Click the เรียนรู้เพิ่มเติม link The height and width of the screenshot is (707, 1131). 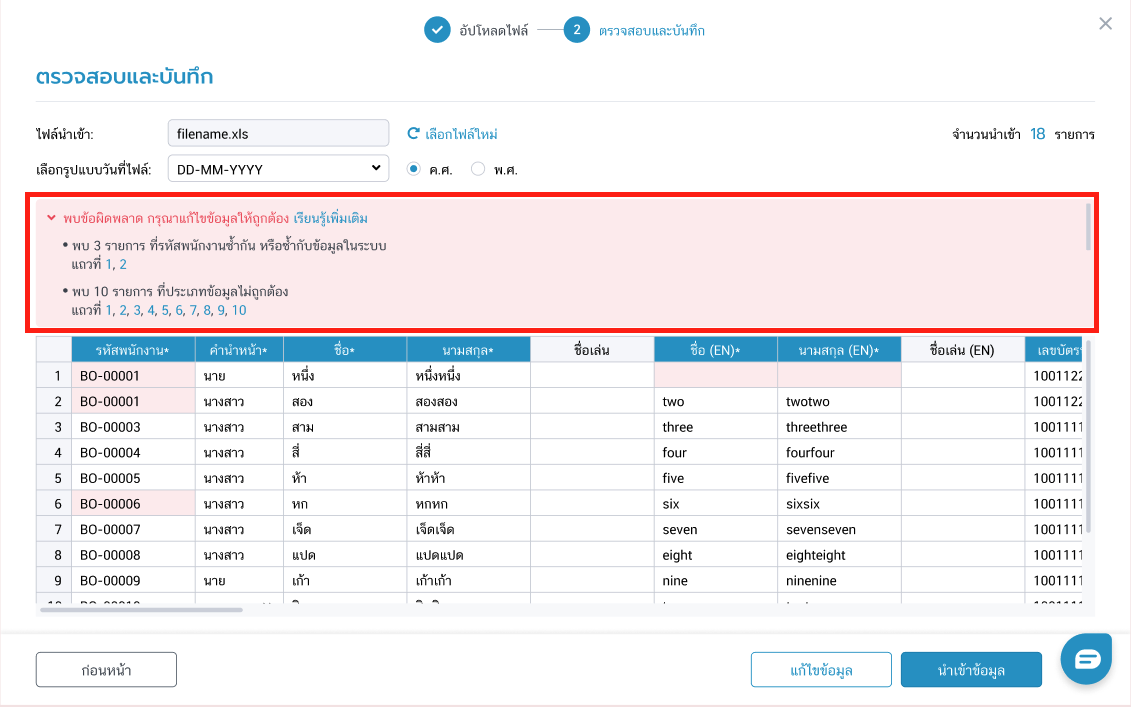pyautogui.click(x=331, y=218)
